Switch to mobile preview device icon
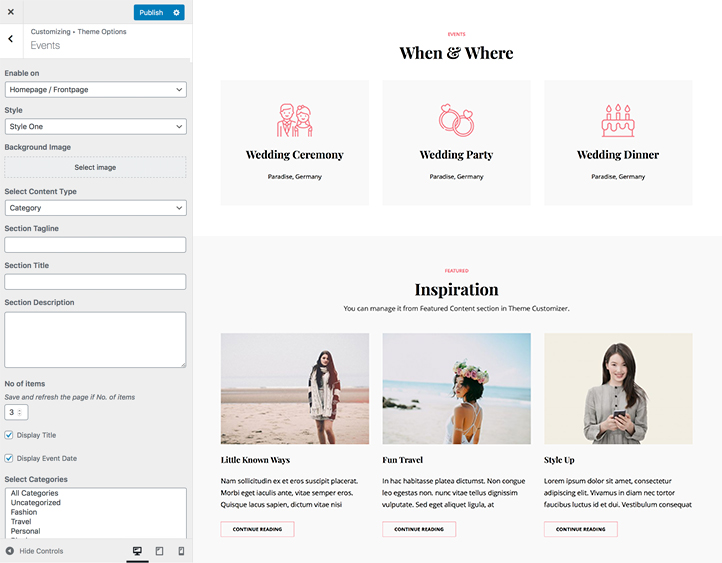The height and width of the screenshot is (563, 722). coord(181,551)
